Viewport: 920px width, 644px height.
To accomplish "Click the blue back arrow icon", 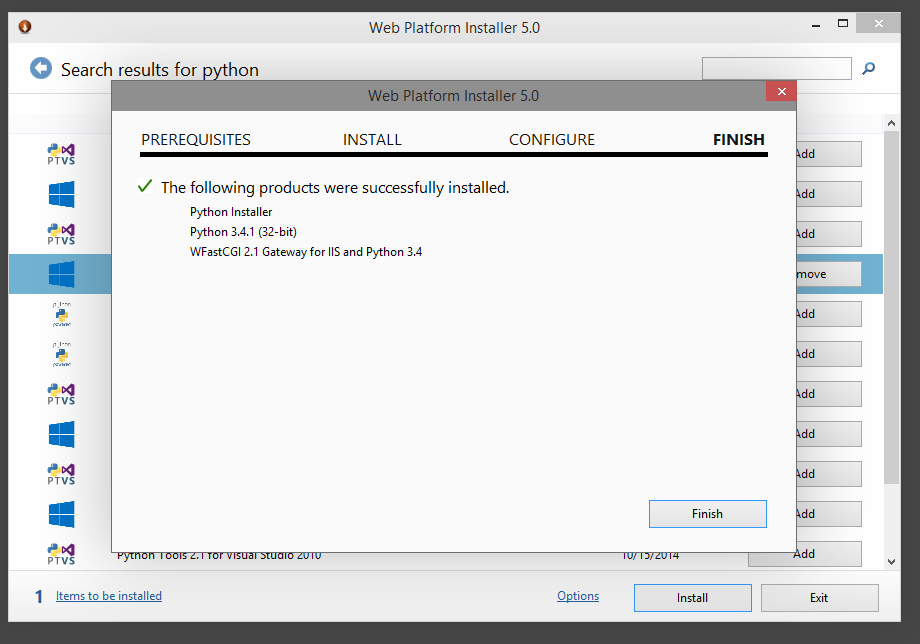I will point(41,69).
